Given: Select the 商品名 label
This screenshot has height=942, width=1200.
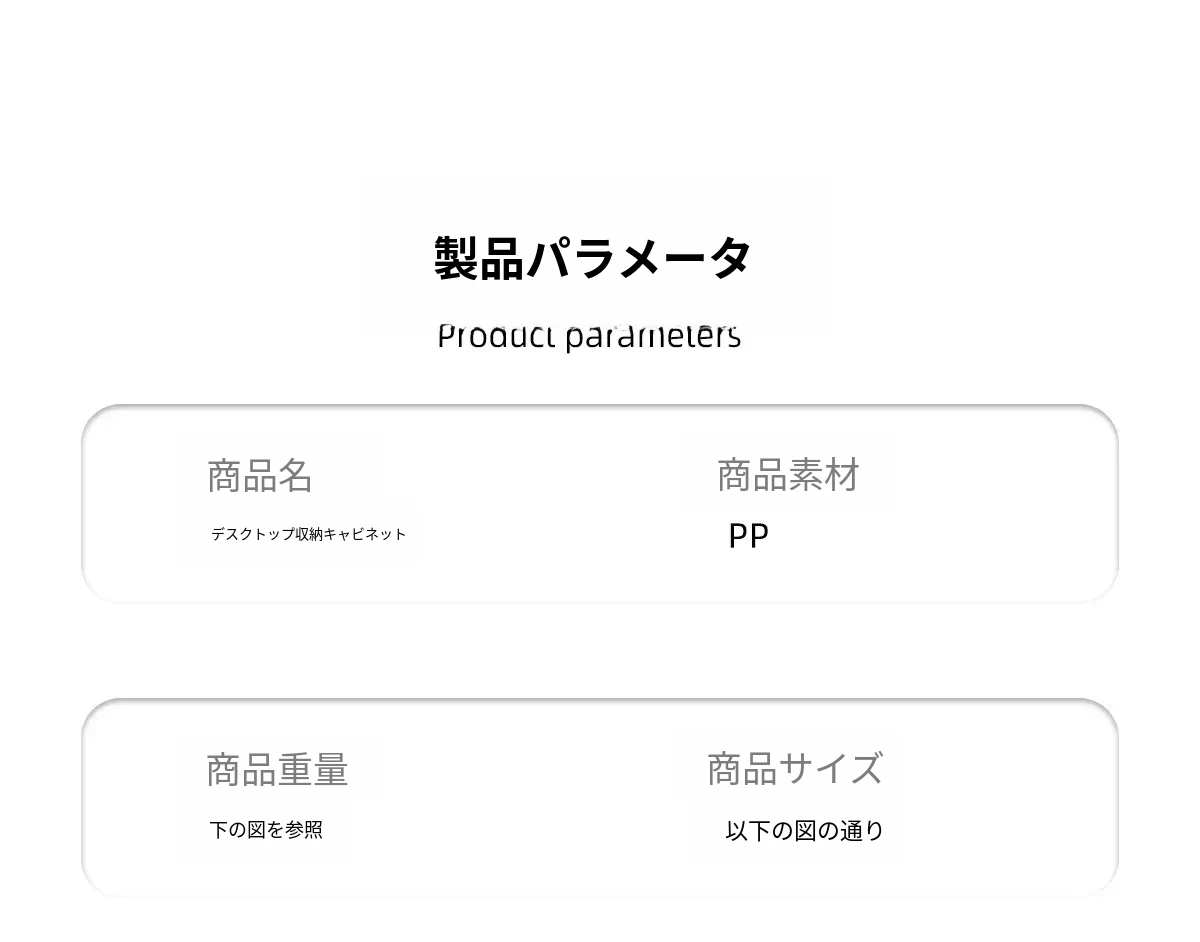Looking at the screenshot, I should 260,476.
